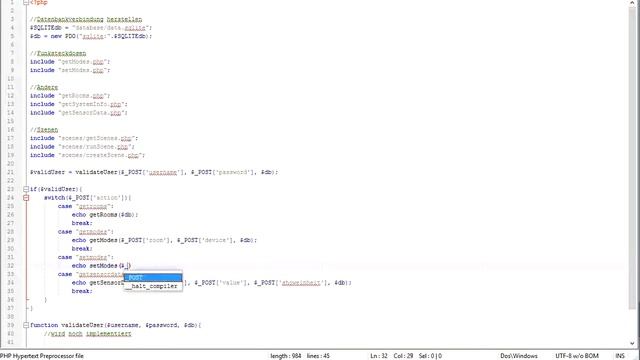Click the //wird noch implementiert comment
This screenshot has height=360, width=640.
coord(88,333)
